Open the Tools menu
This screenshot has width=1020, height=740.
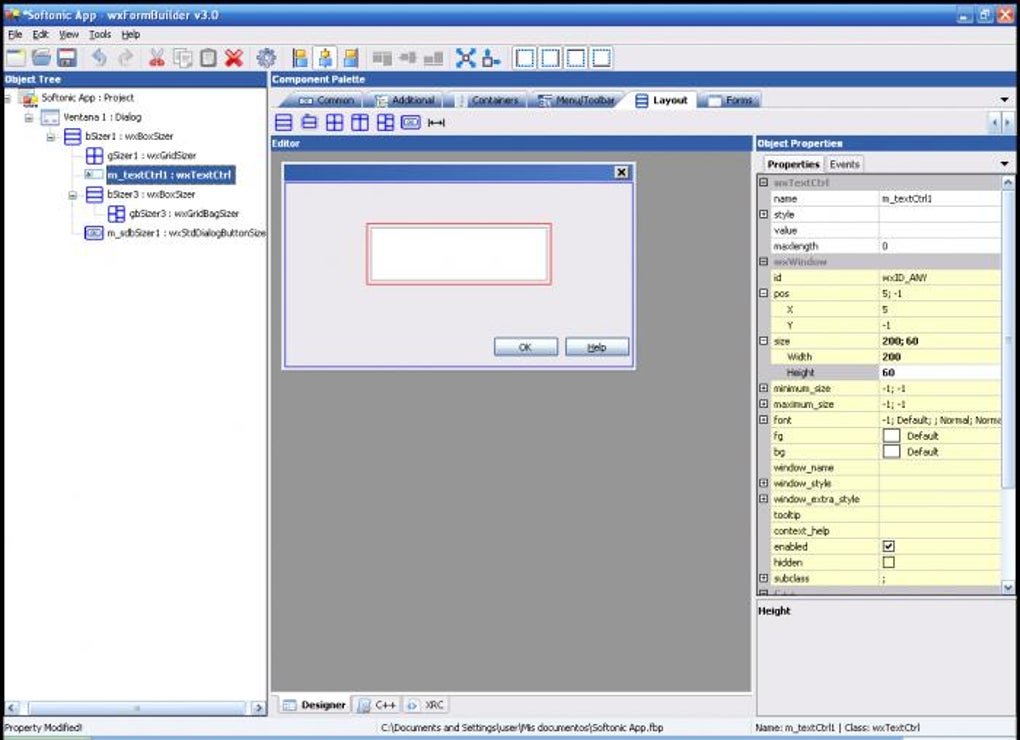[x=100, y=34]
